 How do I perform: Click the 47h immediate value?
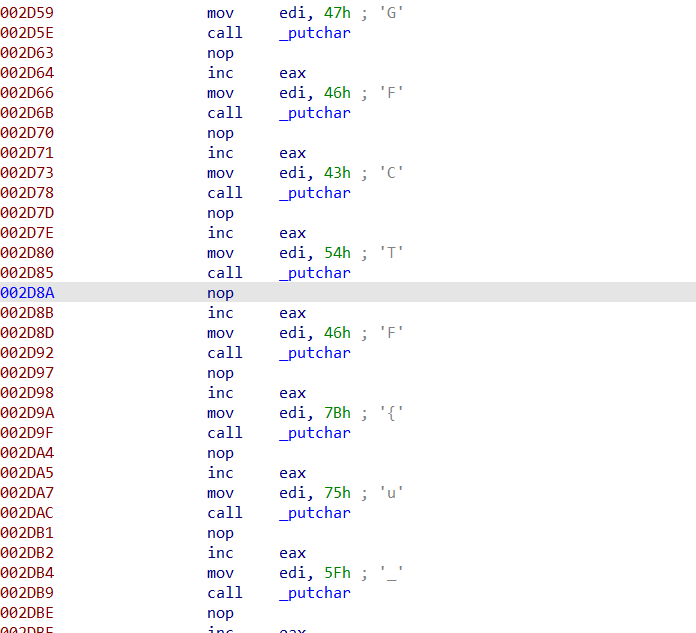click(337, 13)
